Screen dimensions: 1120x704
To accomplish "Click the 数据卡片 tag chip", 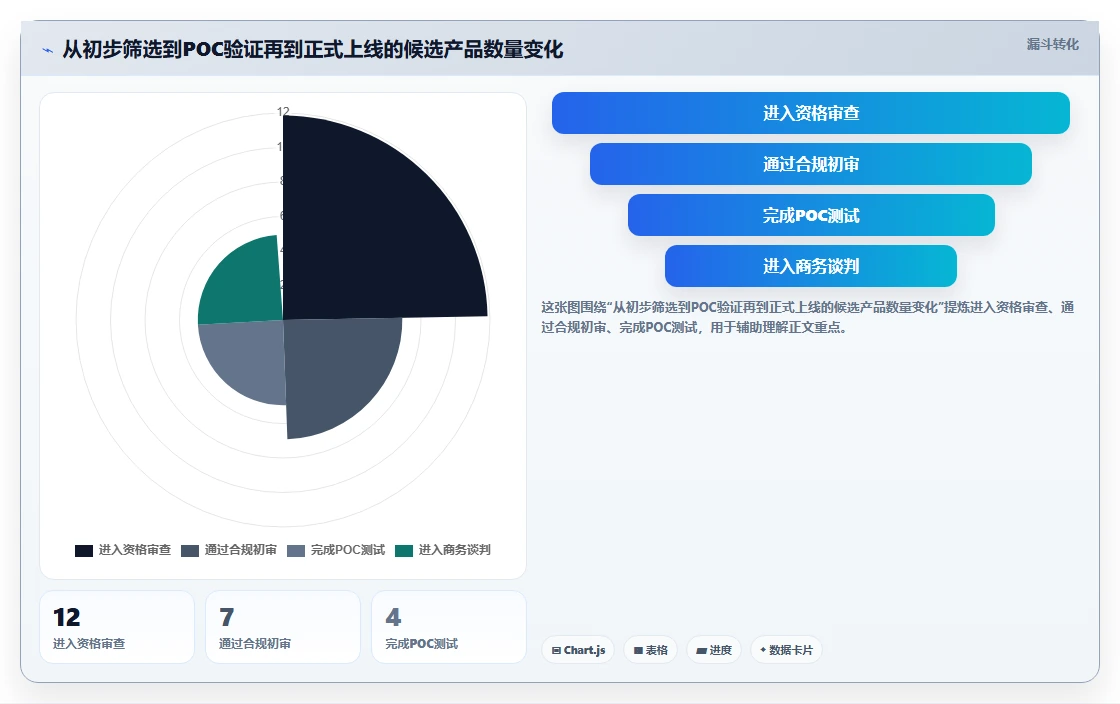I will 786,650.
